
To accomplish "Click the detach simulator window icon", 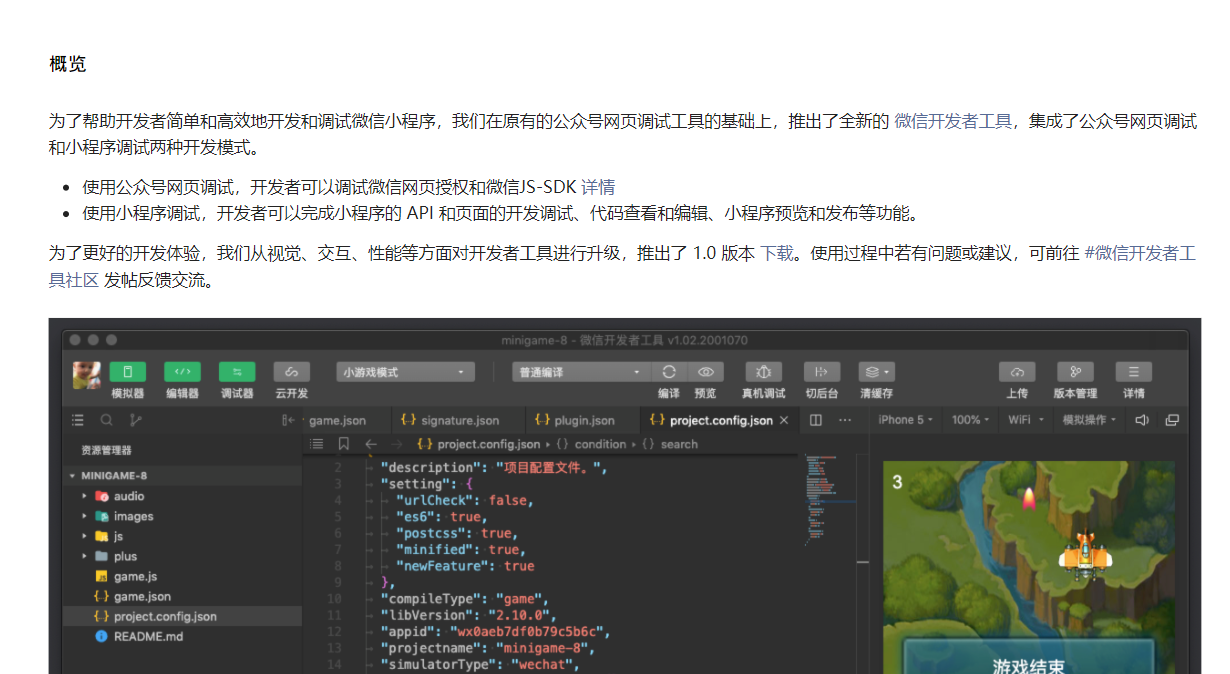I will 1172,420.
